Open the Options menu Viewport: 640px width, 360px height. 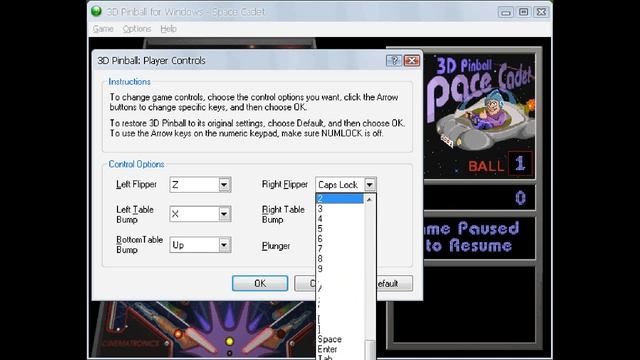pyautogui.click(x=137, y=29)
